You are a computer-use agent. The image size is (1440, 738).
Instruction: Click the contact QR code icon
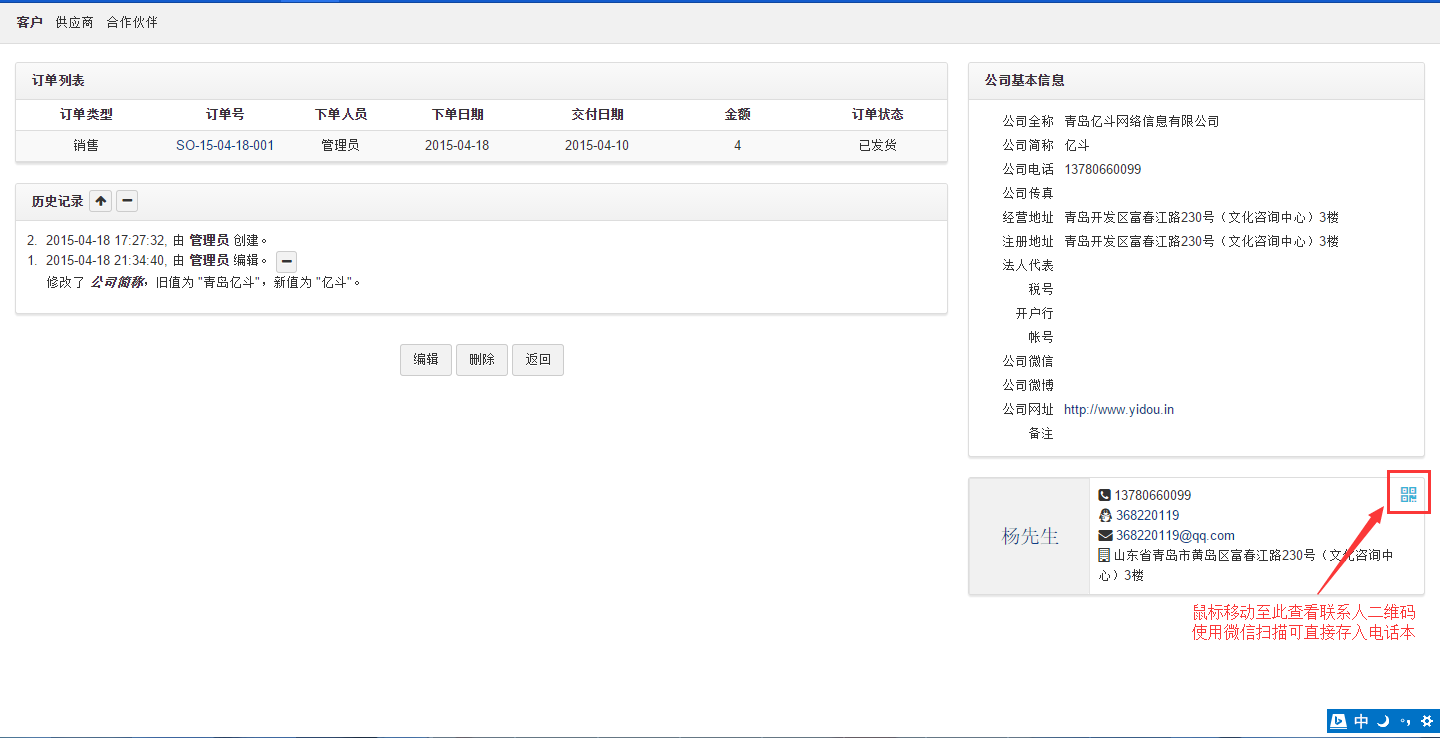coord(1408,494)
